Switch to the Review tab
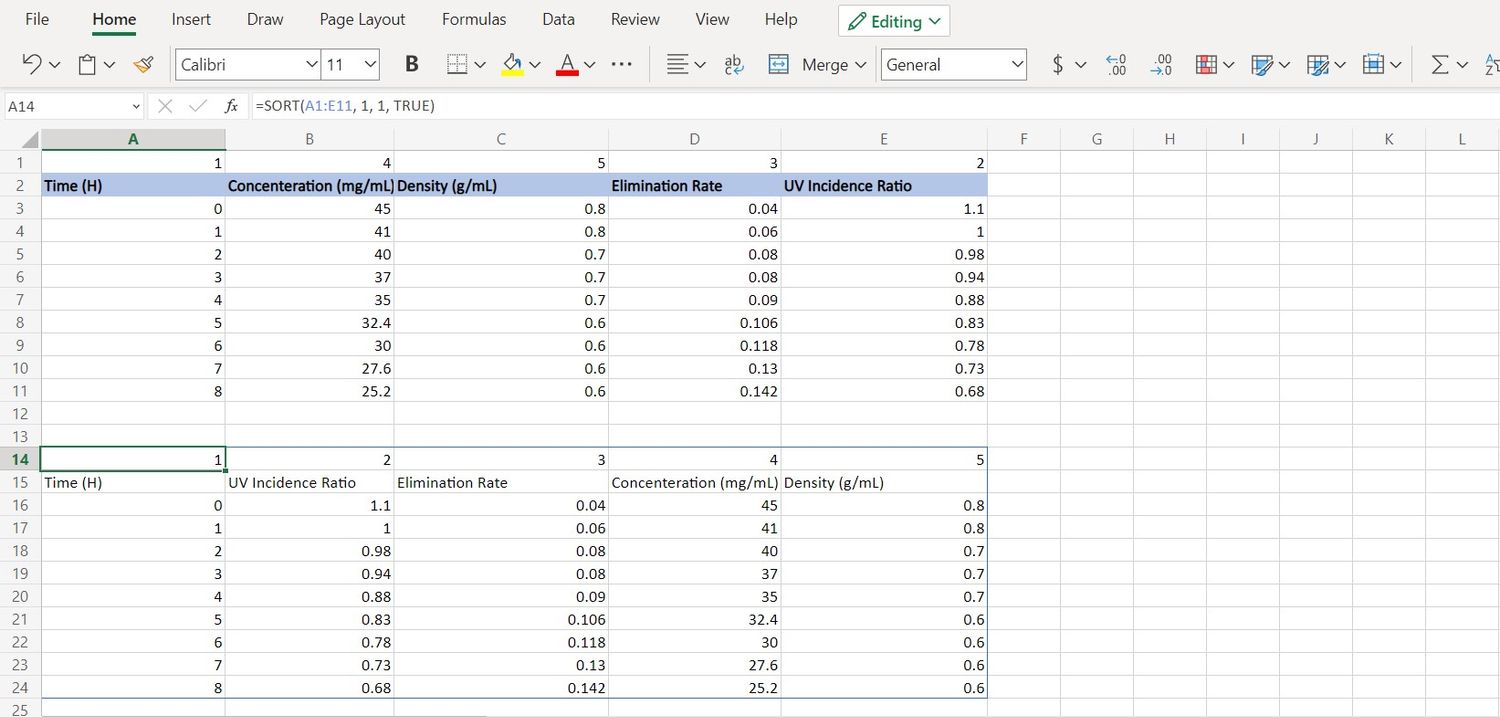 point(635,19)
